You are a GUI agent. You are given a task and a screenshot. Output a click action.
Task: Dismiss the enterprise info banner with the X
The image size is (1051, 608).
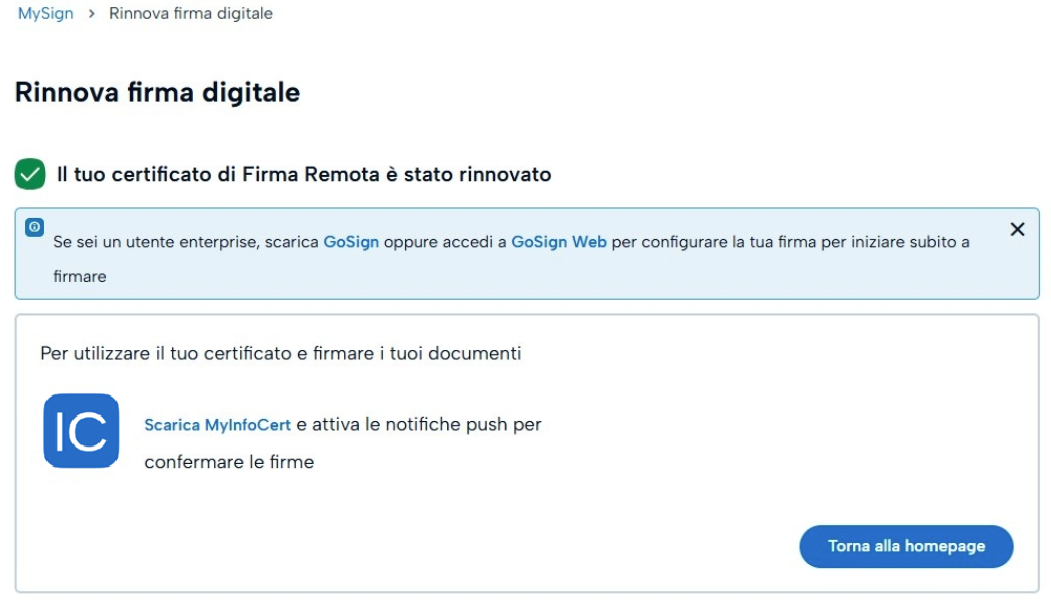coord(1017,229)
